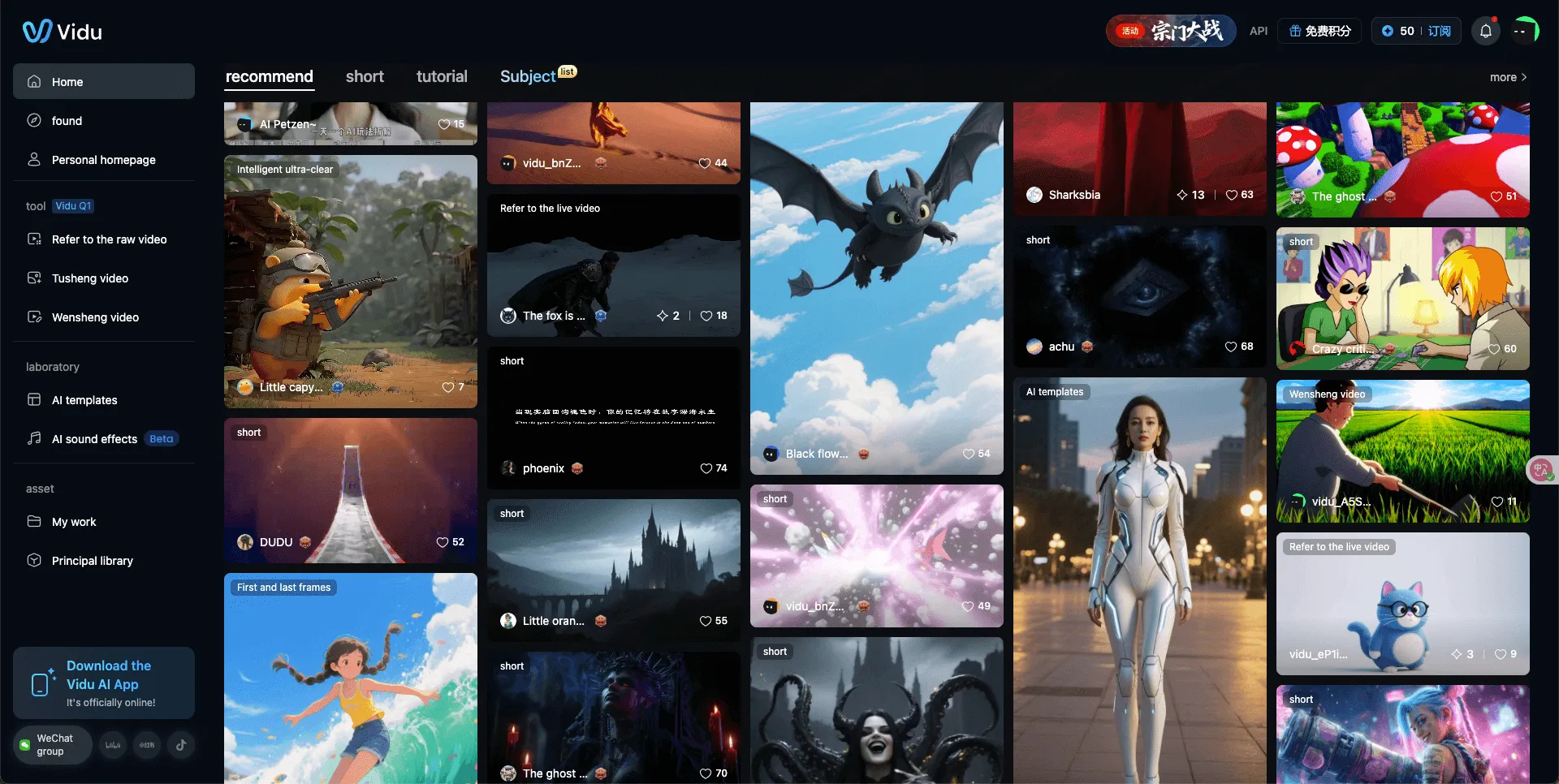Click the achu author name
1559x784 pixels.
(1061, 347)
